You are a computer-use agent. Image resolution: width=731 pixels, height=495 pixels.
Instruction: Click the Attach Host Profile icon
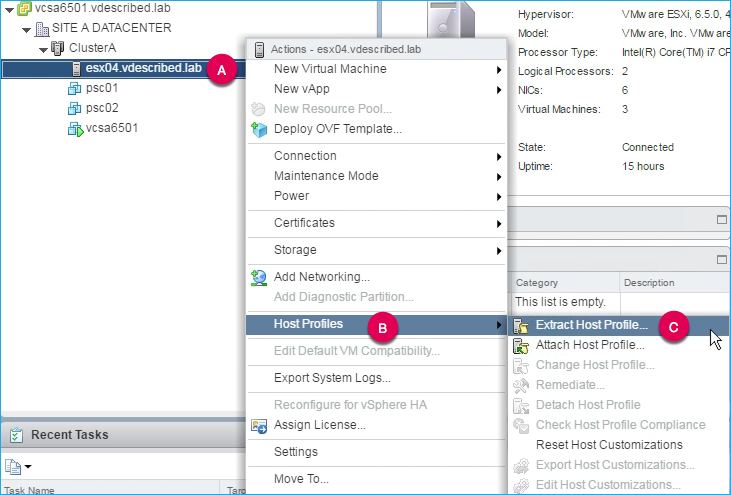click(x=521, y=346)
